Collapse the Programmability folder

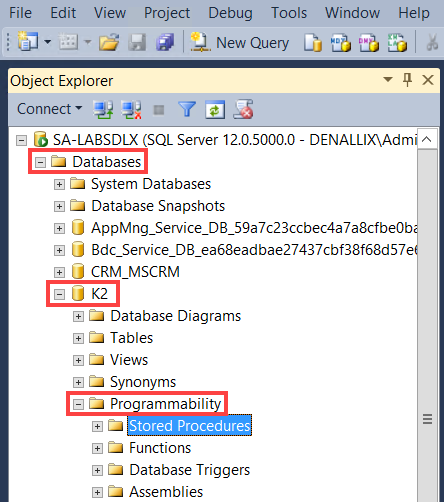pyautogui.click(x=78, y=404)
